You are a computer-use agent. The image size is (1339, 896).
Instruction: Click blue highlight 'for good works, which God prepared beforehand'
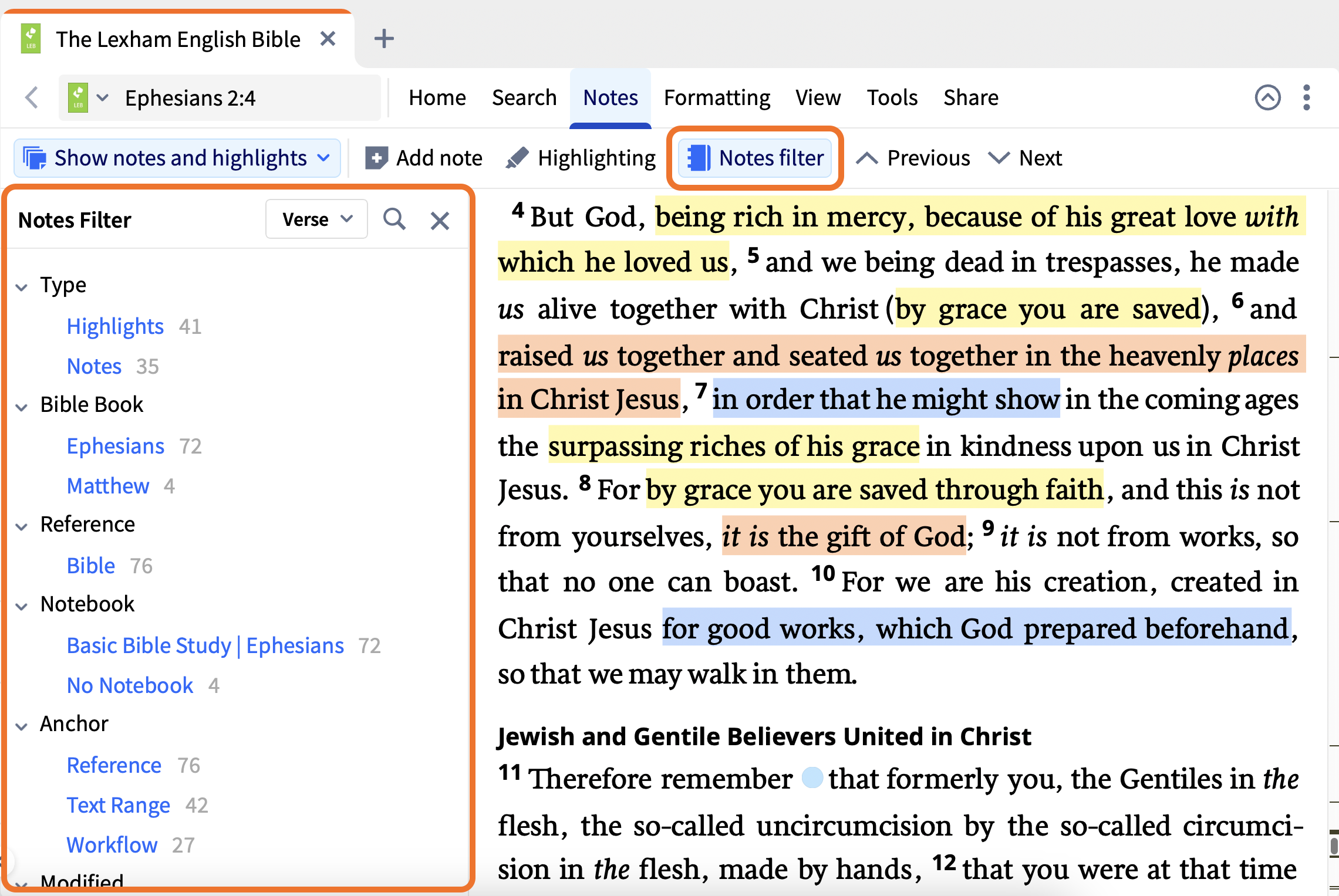tap(976, 628)
